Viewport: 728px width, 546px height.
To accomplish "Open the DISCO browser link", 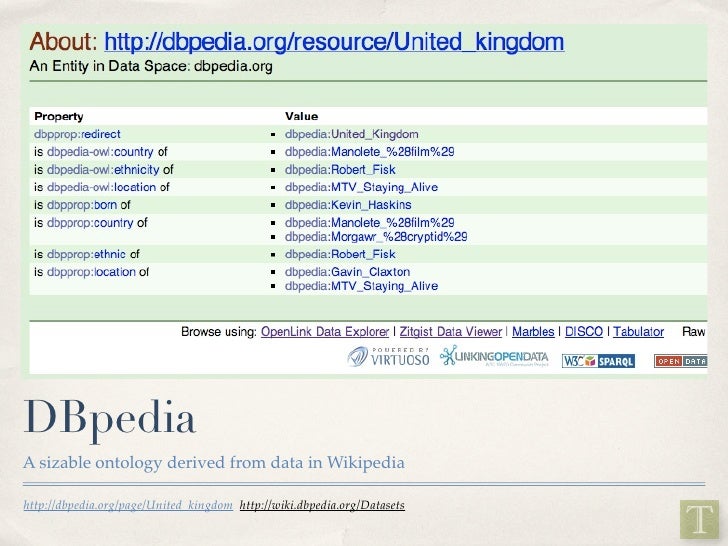I will 584,332.
